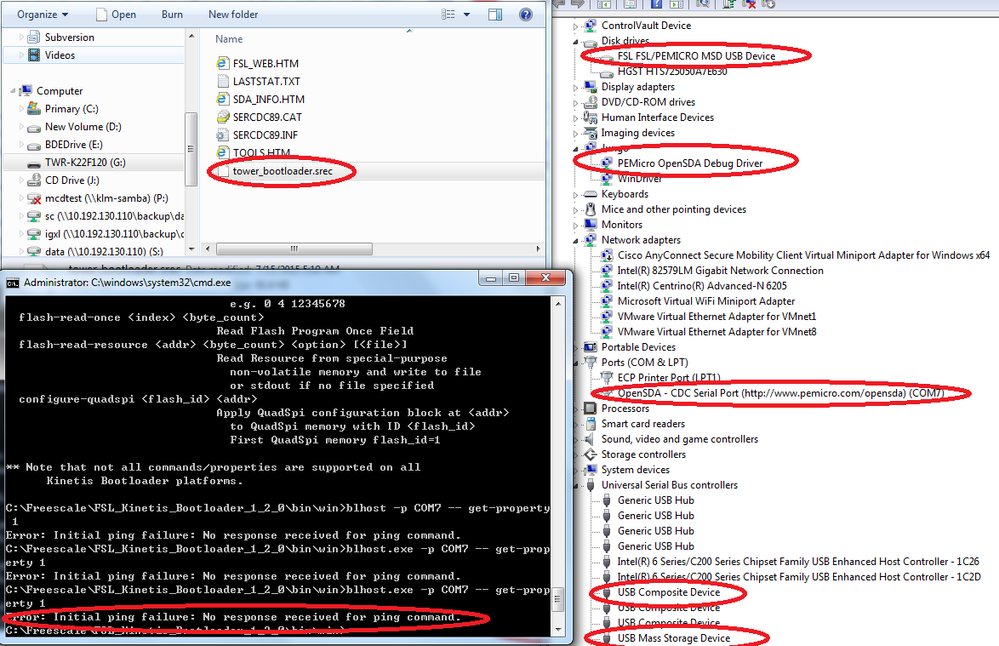Click the cmd window vertical scrollbar thumb

(x=558, y=599)
